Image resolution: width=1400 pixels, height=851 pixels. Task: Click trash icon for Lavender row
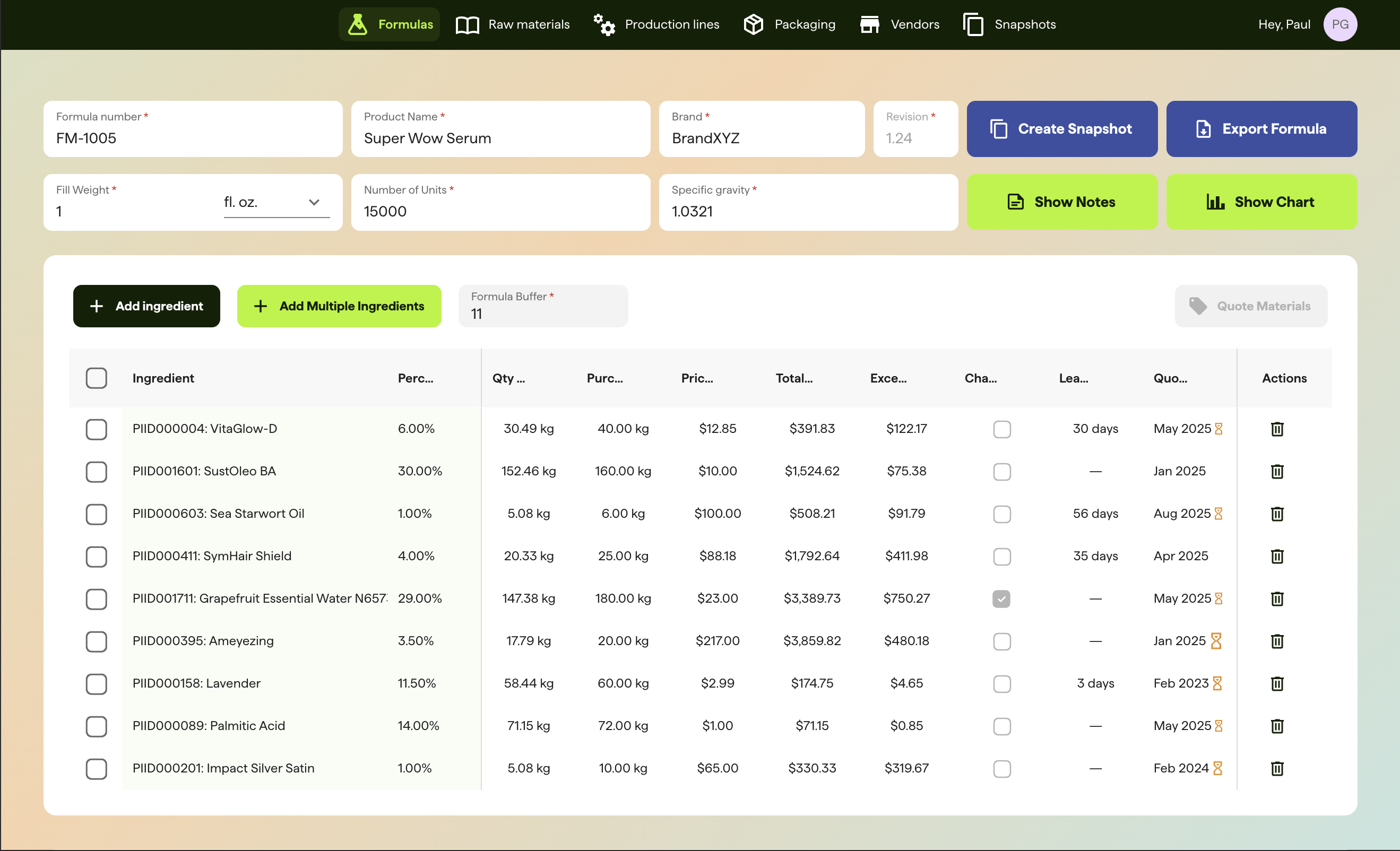(x=1277, y=683)
